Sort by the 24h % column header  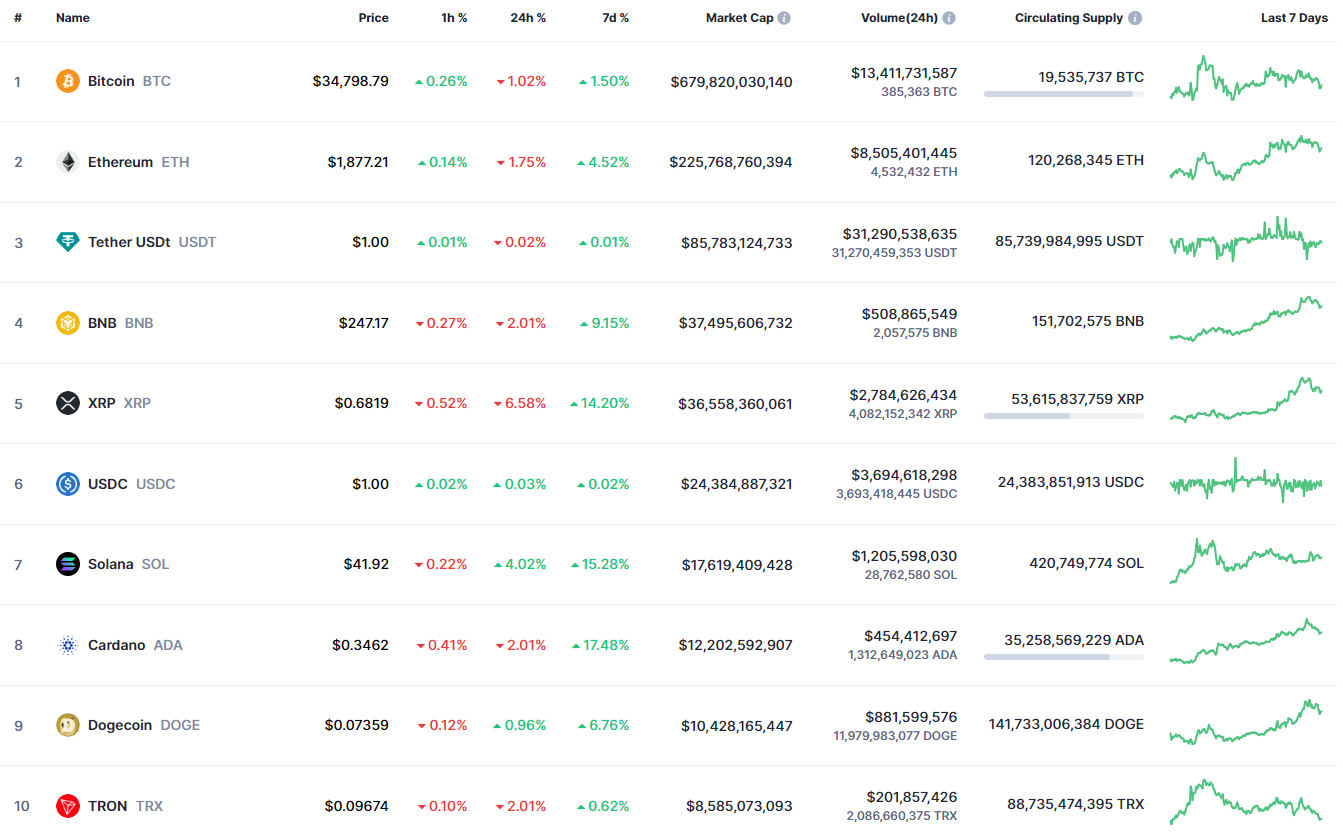[x=528, y=18]
